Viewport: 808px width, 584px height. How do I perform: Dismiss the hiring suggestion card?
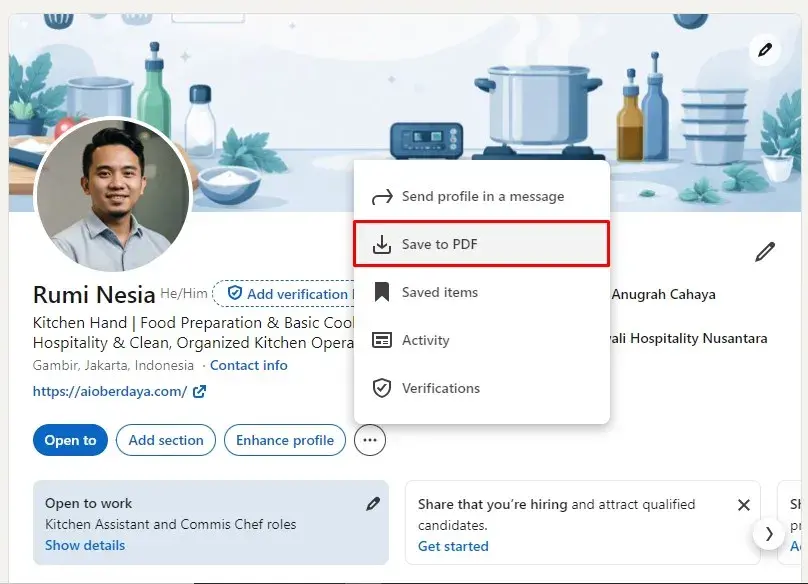click(x=743, y=504)
